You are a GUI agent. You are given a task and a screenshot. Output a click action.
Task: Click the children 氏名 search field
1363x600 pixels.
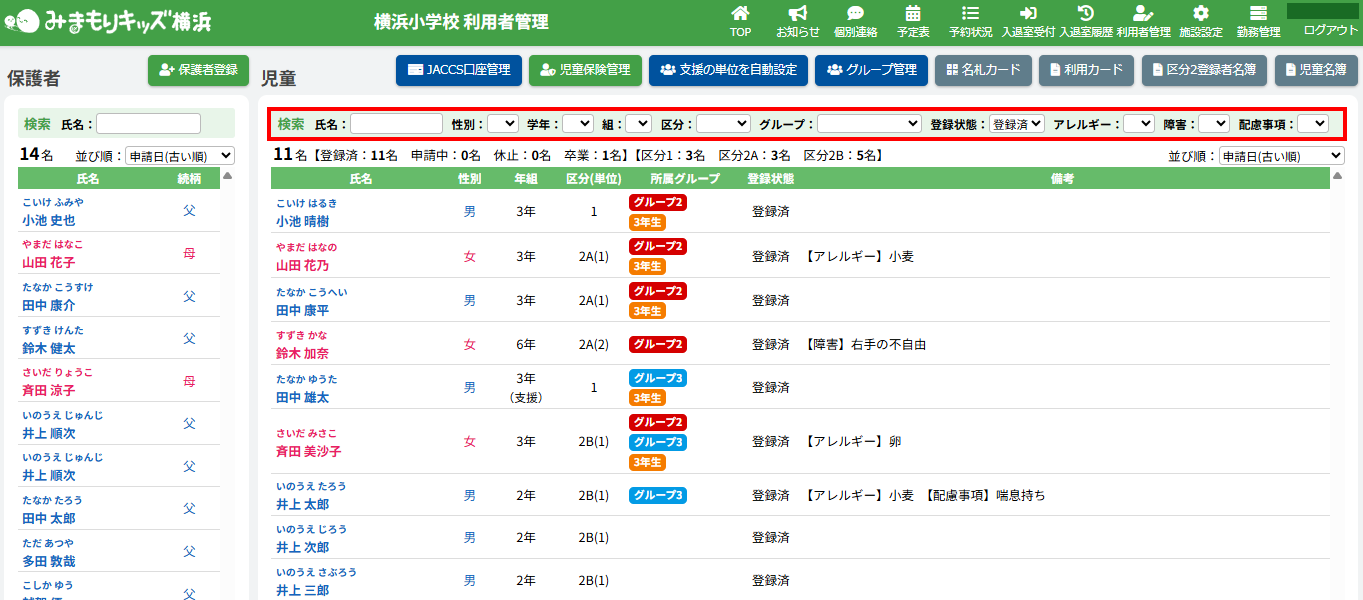(x=396, y=124)
